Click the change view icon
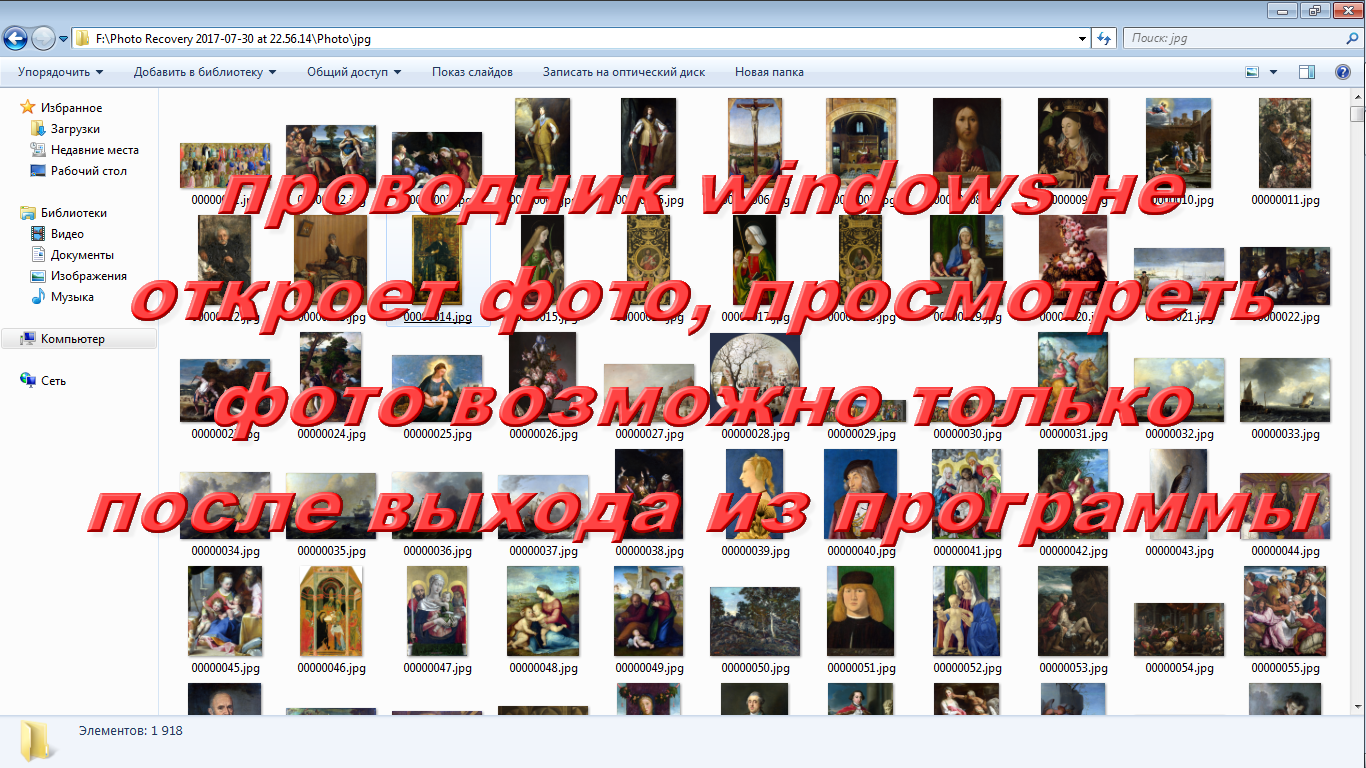The width and height of the screenshot is (1366, 768). tap(1252, 72)
